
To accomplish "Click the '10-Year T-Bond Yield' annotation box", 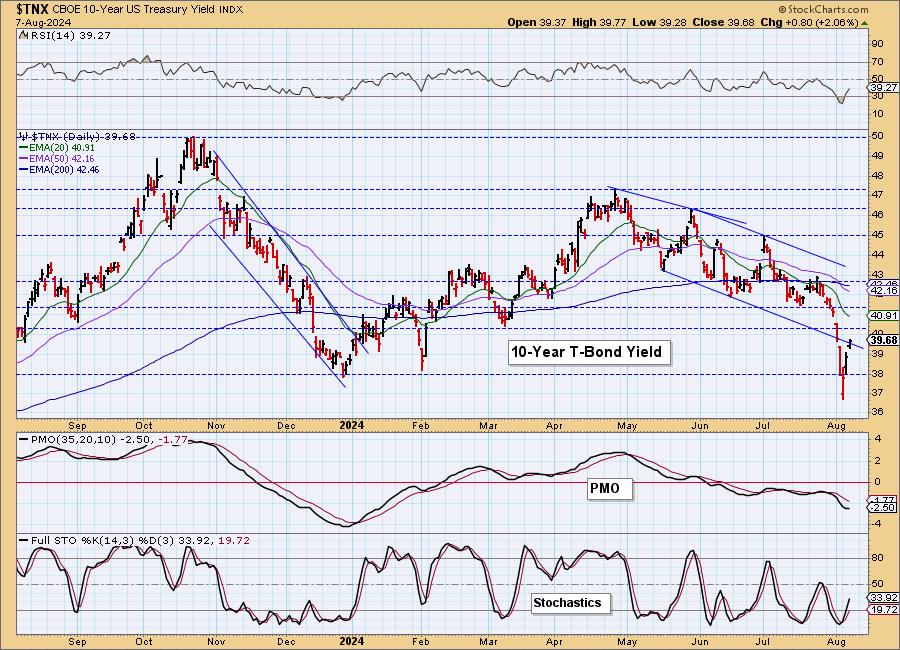I will click(589, 352).
